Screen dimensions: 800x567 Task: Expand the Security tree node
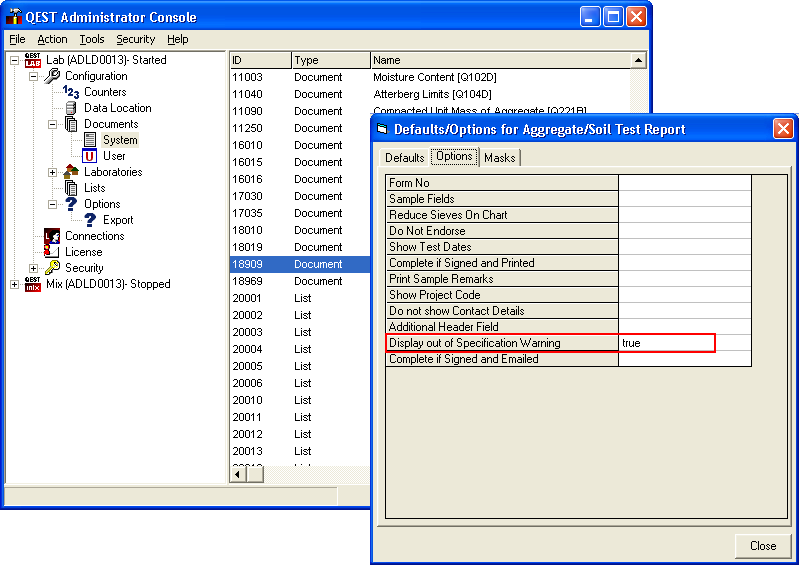tap(33, 268)
